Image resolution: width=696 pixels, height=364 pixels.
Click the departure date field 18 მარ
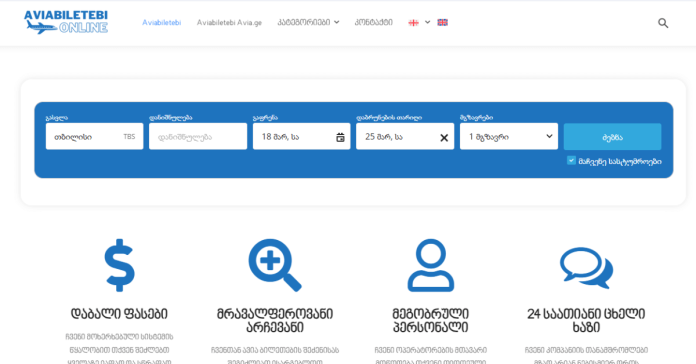click(301, 136)
